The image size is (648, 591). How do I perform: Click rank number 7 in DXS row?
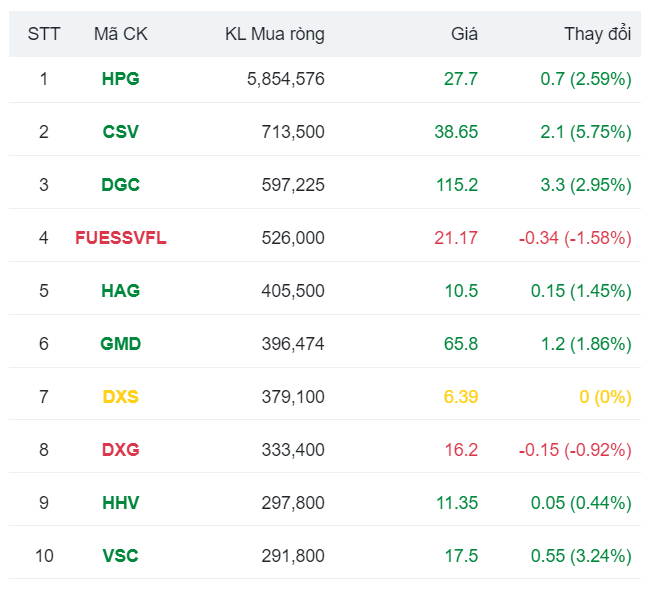[44, 396]
